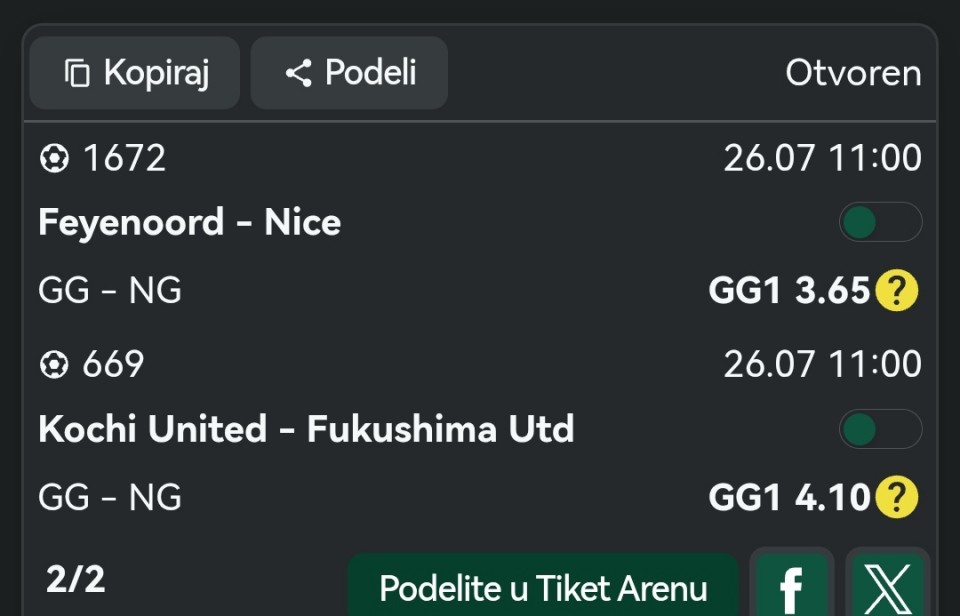Viewport: 960px width, 616px height.
Task: Tap the Podelite u Tiket Arenu button
Action: (x=543, y=586)
